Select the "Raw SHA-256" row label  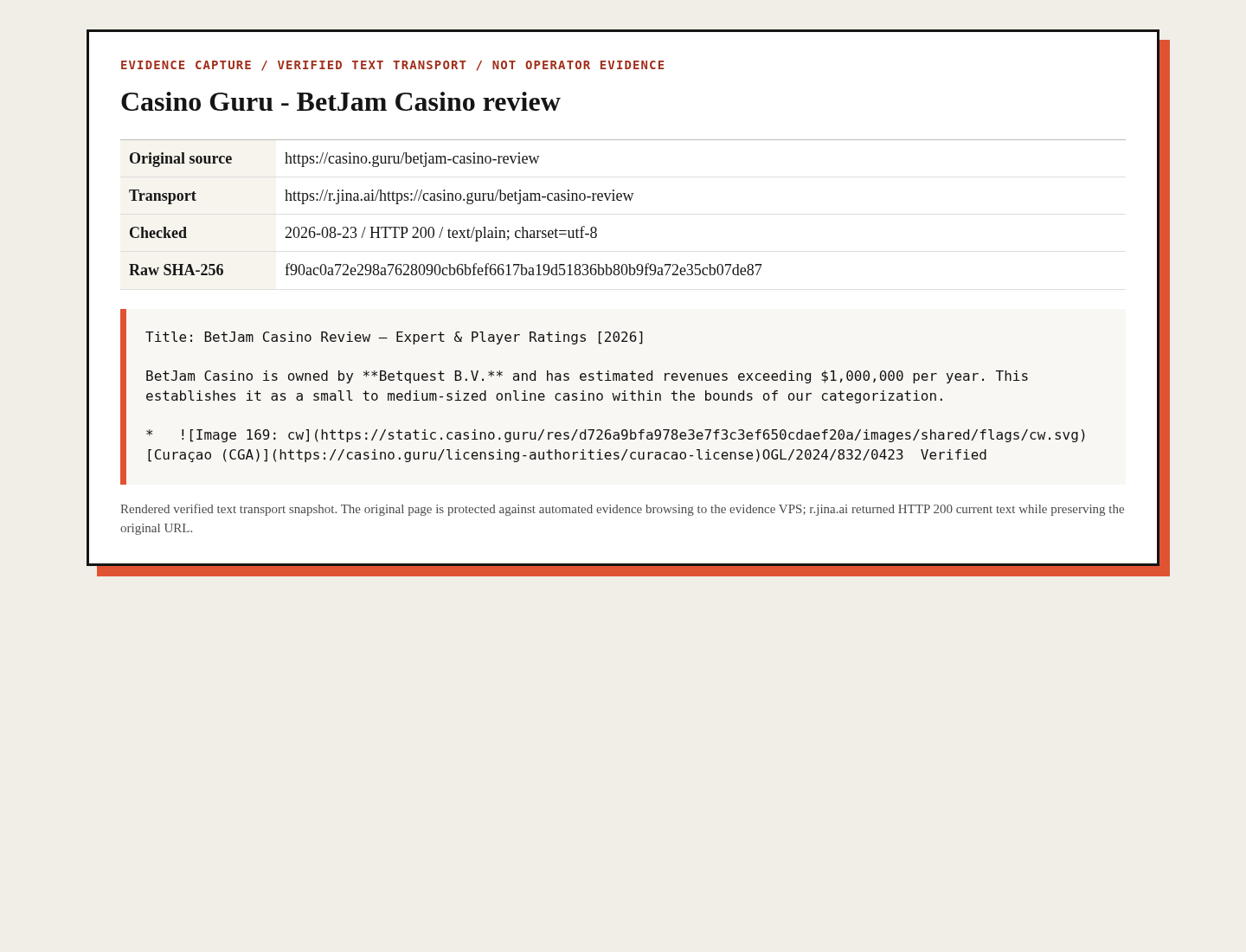pyautogui.click(x=177, y=270)
